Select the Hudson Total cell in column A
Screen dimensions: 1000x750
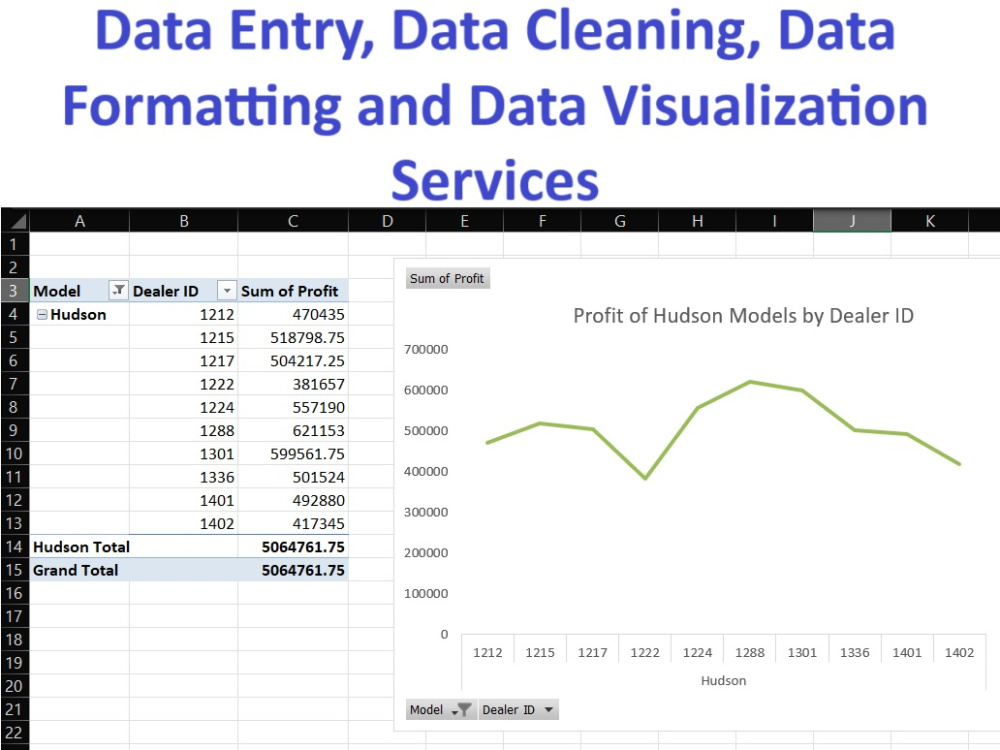[81, 547]
